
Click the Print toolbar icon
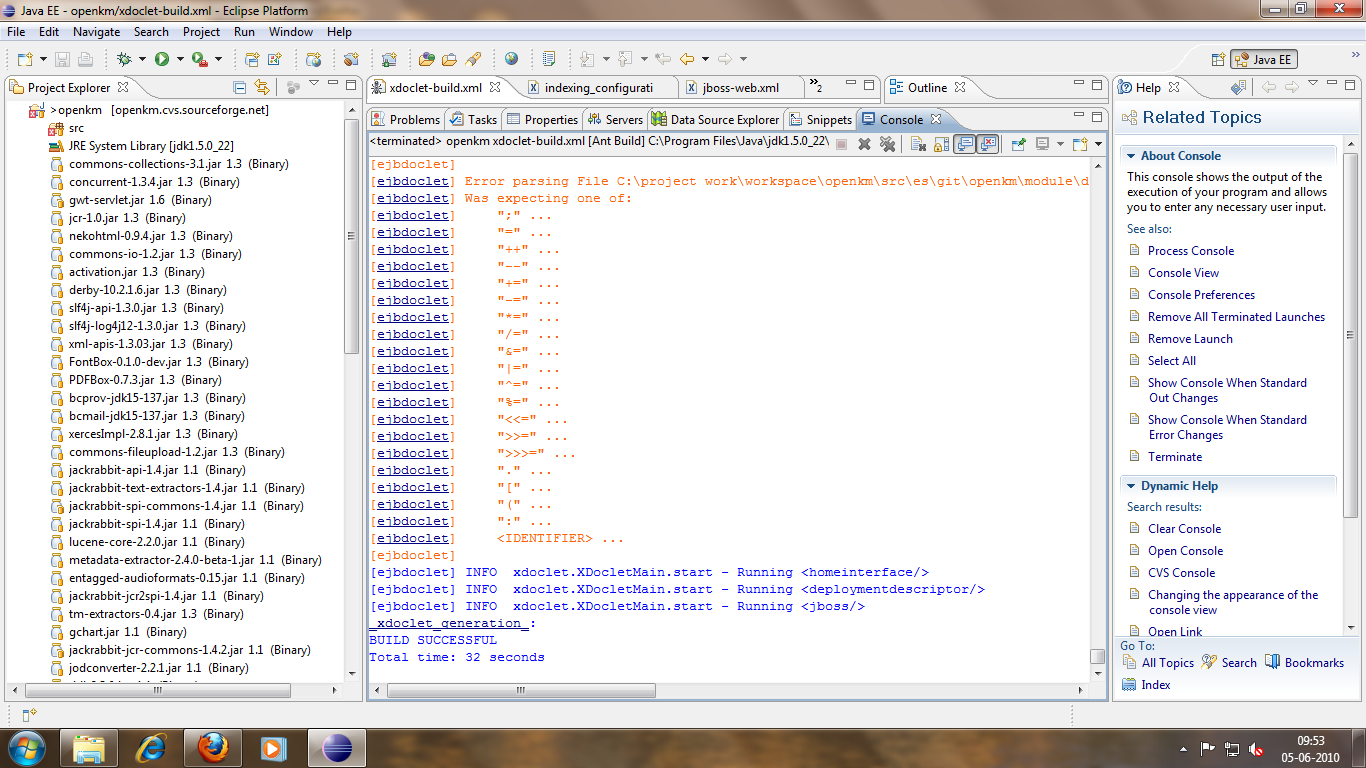(85, 59)
